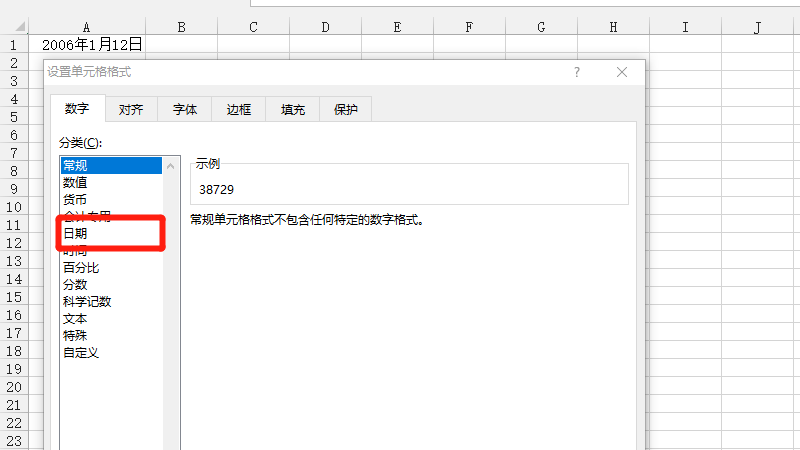Image resolution: width=800 pixels, height=450 pixels.
Task: Select 自定义 category
Action: click(81, 353)
